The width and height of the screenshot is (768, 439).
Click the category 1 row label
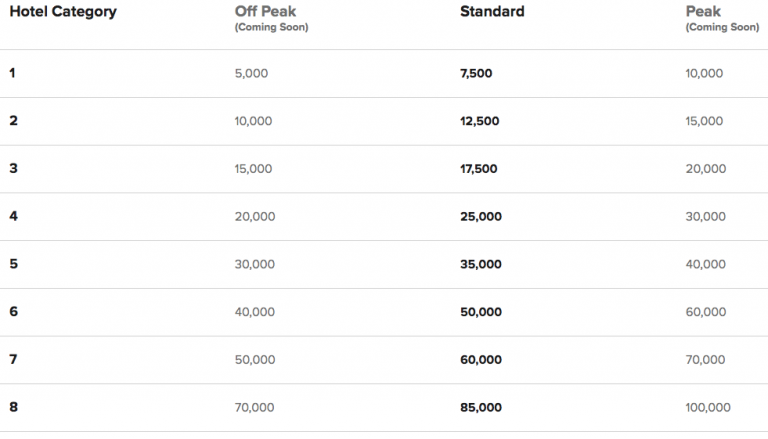pos(13,73)
